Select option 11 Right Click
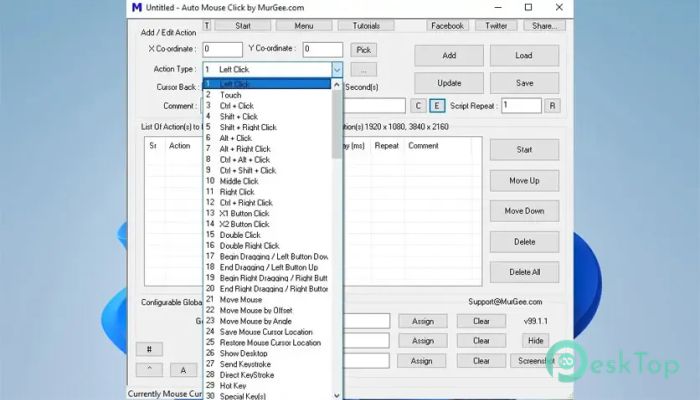700x400 pixels. pos(267,192)
